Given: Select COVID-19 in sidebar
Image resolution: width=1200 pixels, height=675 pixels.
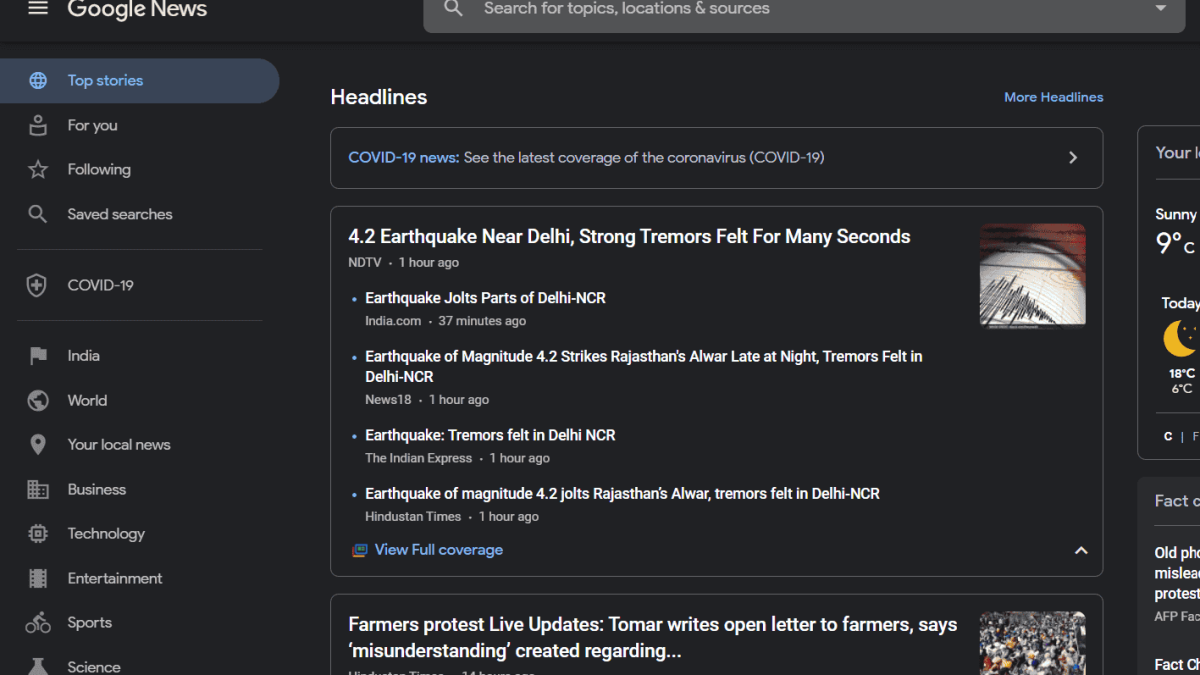Looking at the screenshot, I should [100, 286].
